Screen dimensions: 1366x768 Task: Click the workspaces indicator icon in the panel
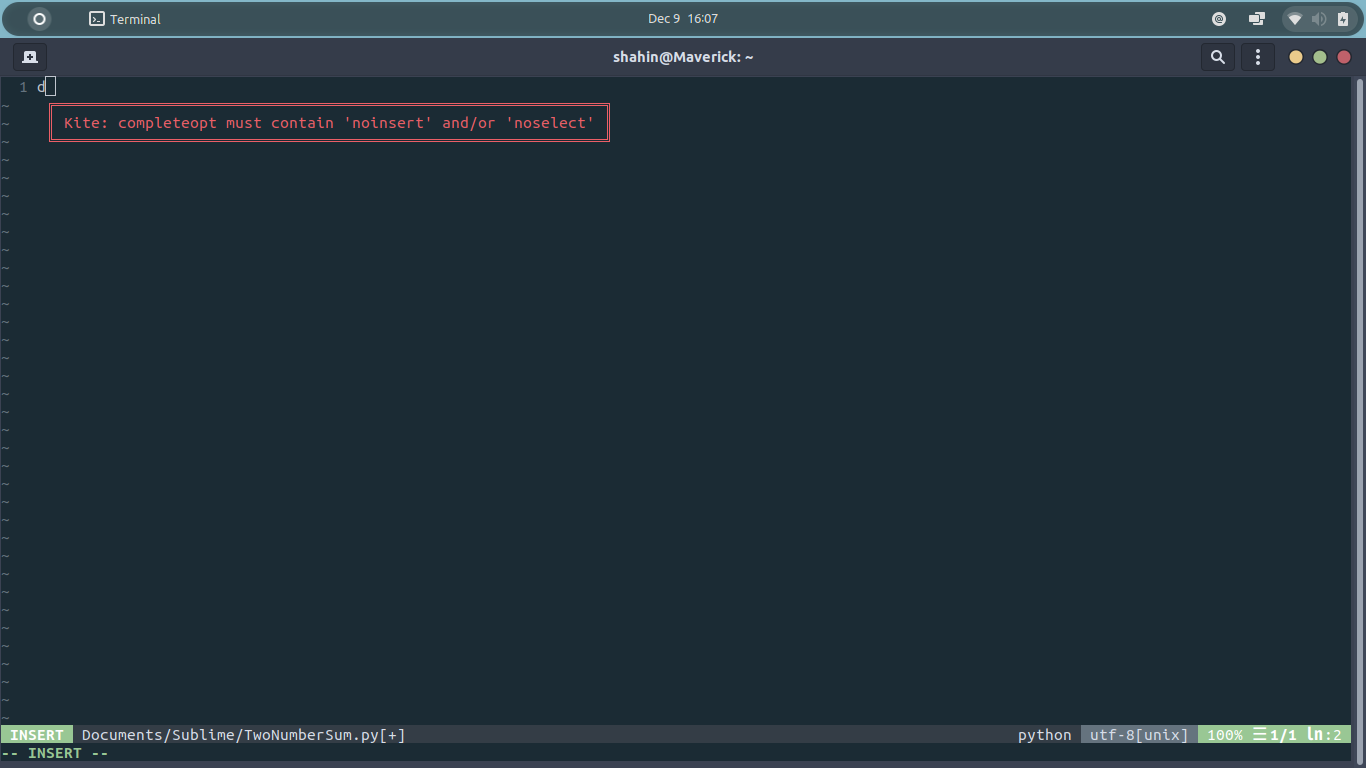click(x=1256, y=18)
